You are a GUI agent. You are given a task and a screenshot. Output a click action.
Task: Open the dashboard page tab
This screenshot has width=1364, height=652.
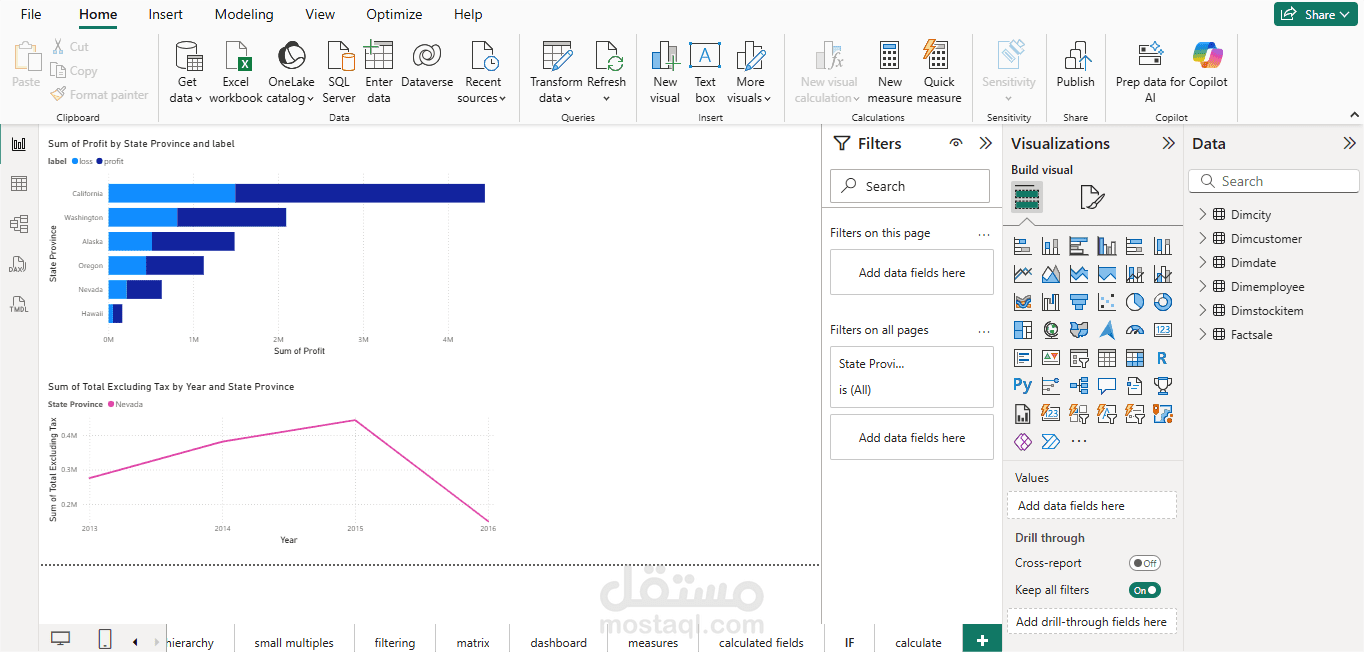coord(559,642)
